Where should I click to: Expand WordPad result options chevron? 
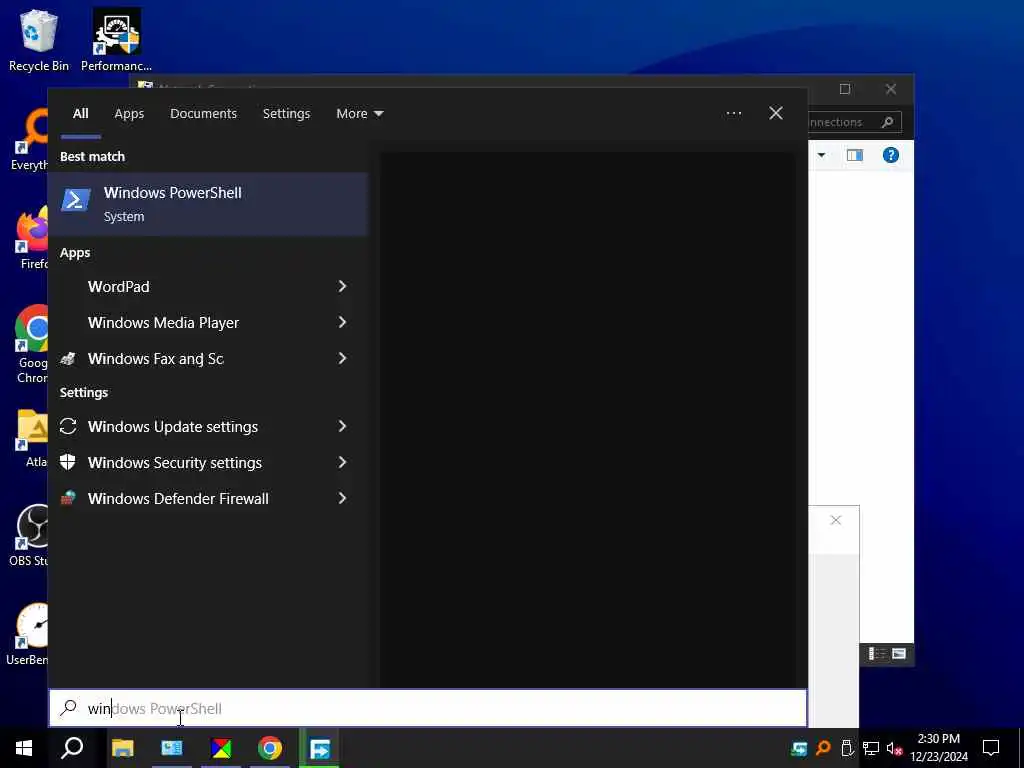pos(342,286)
